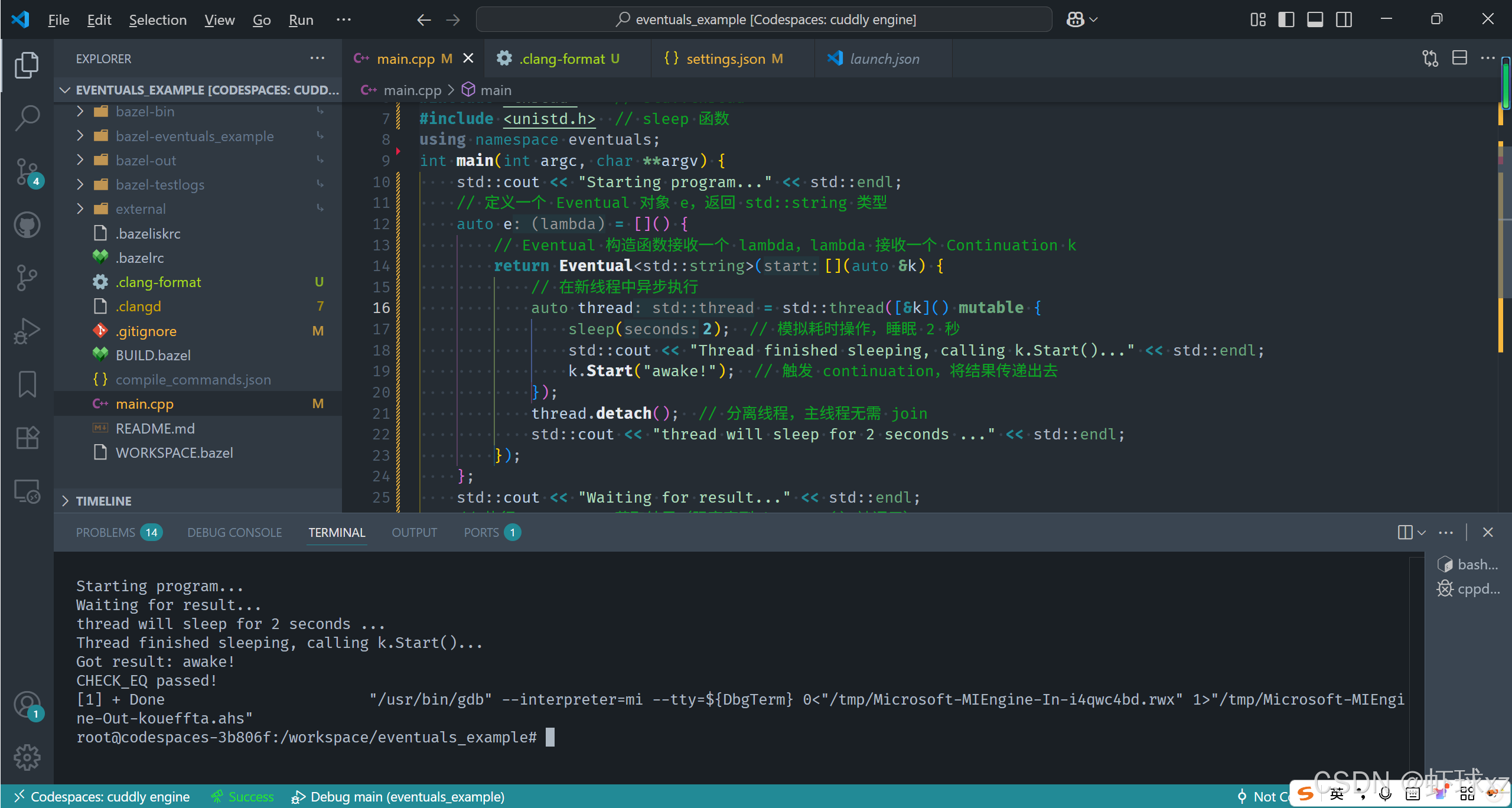The image size is (1512, 808).
Task: Go back with the left arrow
Action: tap(423, 20)
